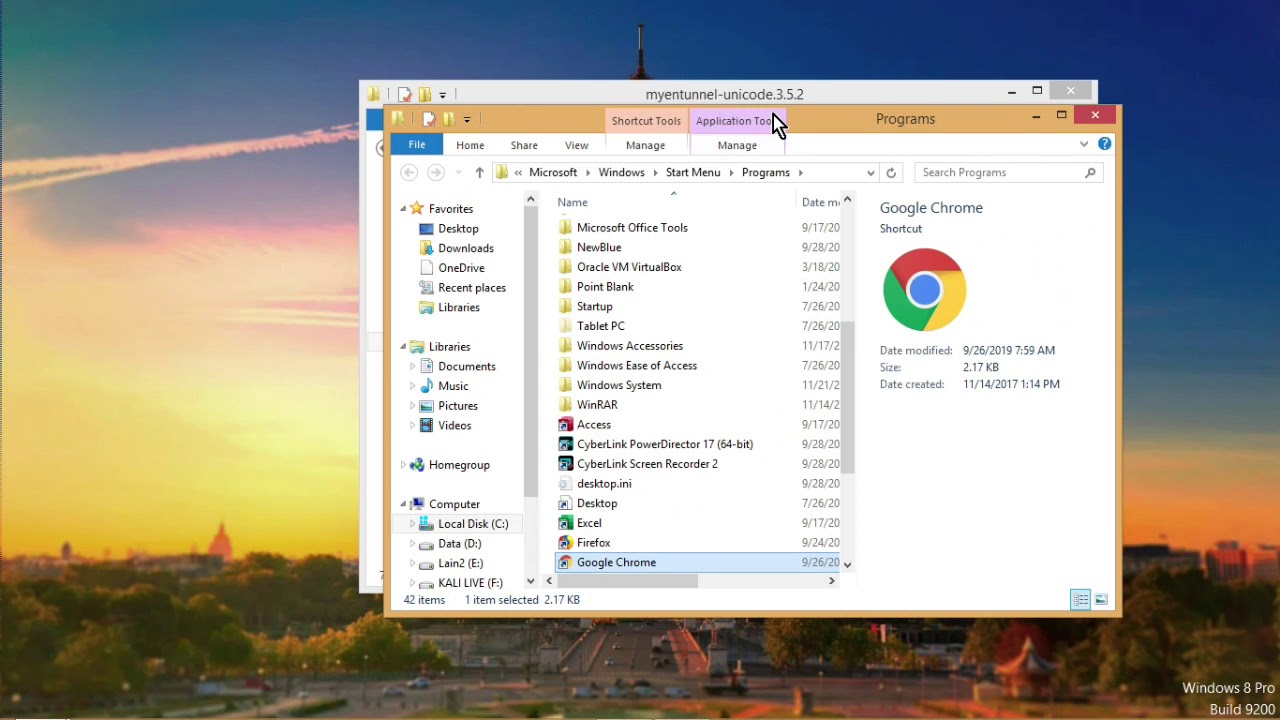This screenshot has width=1280, height=720.
Task: Expand the Documents library node
Action: 412,367
